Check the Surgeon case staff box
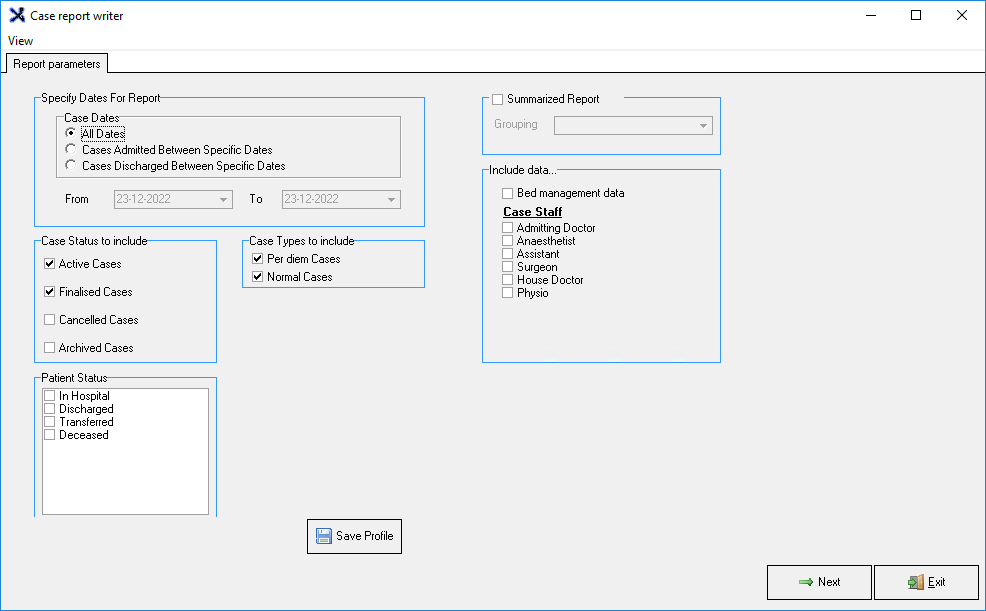Image resolution: width=986 pixels, height=611 pixels. point(508,267)
